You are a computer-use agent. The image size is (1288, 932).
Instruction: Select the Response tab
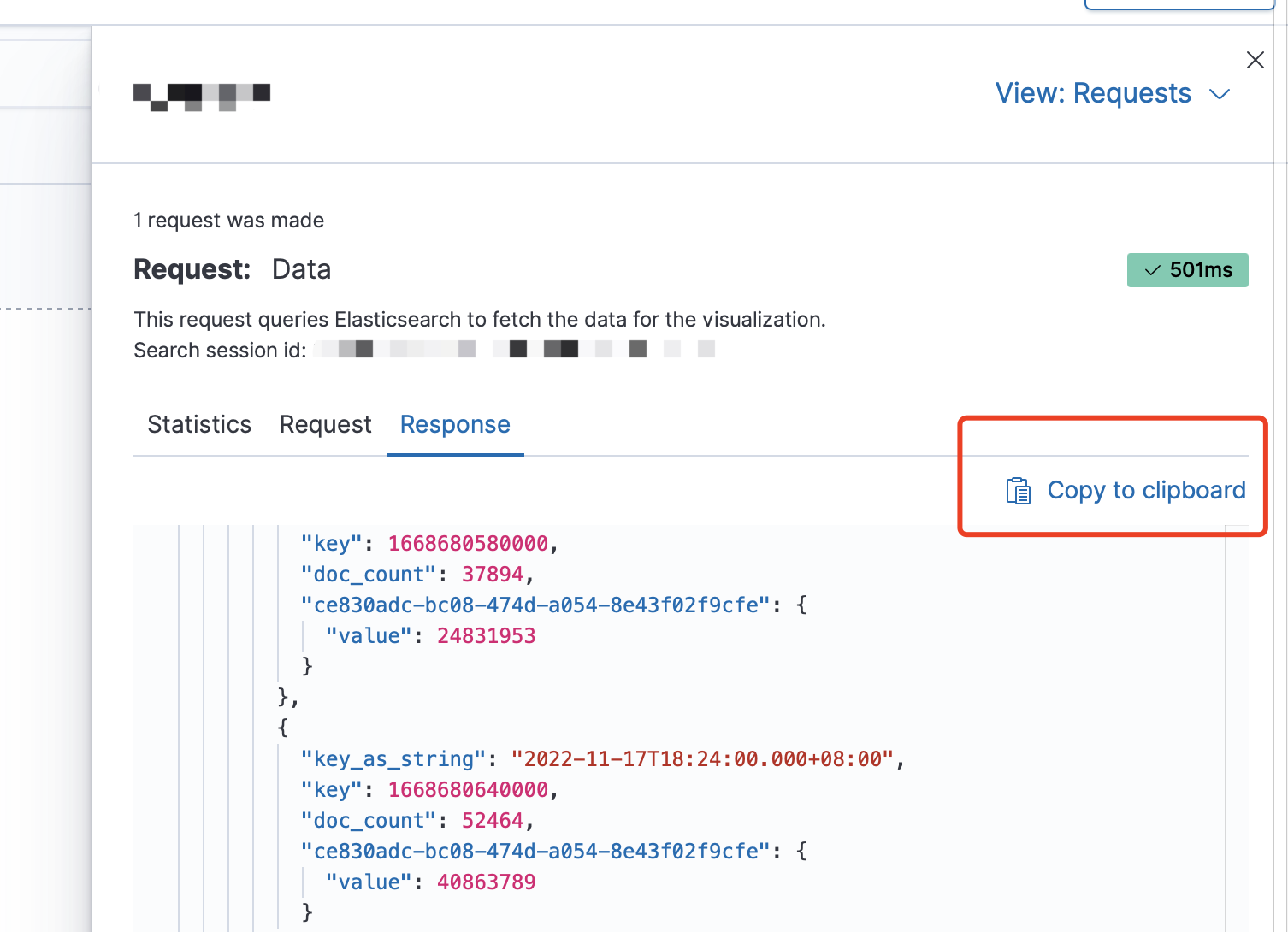pyautogui.click(x=455, y=425)
